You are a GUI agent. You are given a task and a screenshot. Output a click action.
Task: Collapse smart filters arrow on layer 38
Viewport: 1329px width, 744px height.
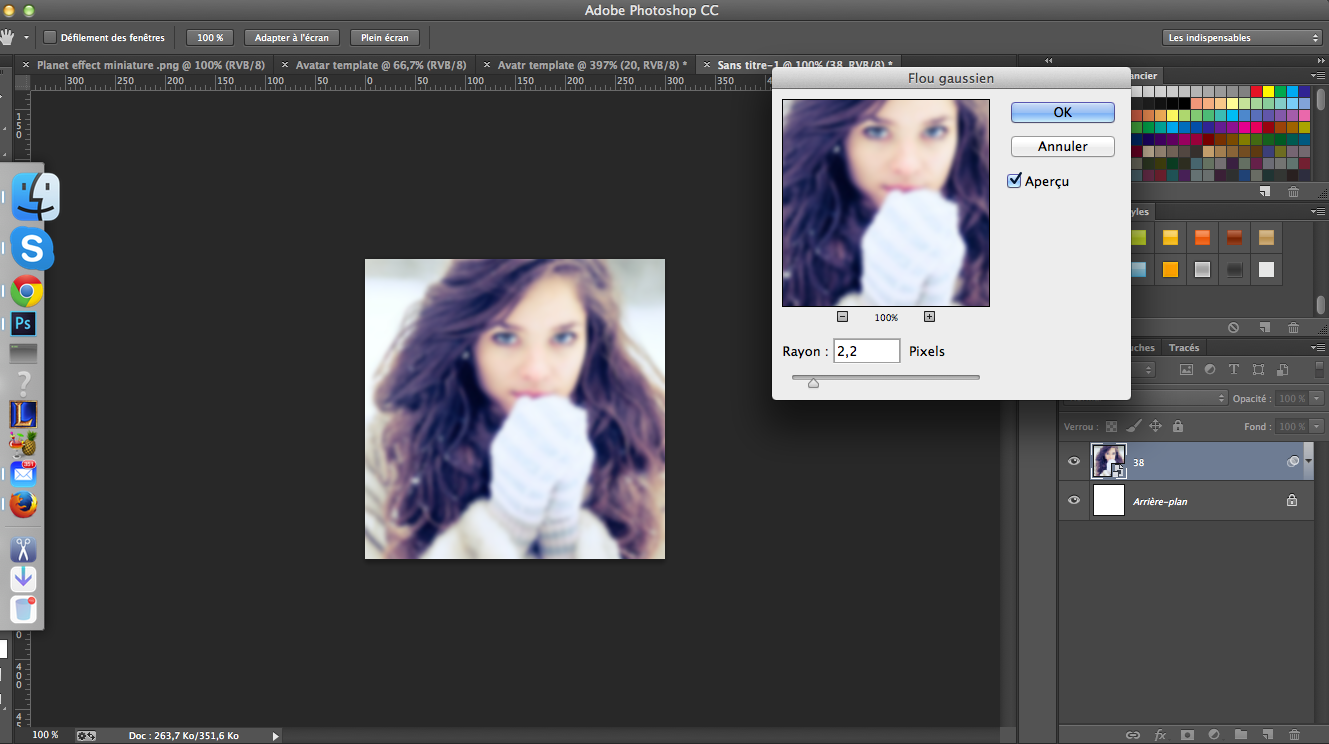point(1309,461)
